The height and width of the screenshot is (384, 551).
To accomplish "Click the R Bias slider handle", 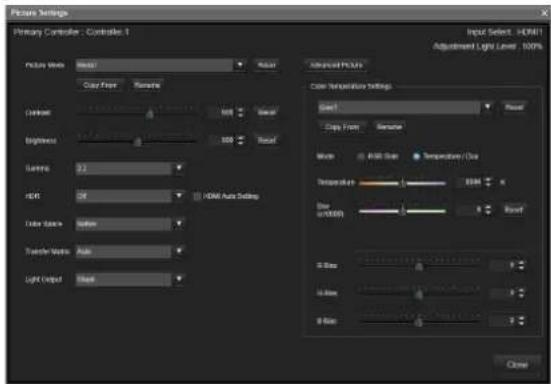I will (419, 266).
